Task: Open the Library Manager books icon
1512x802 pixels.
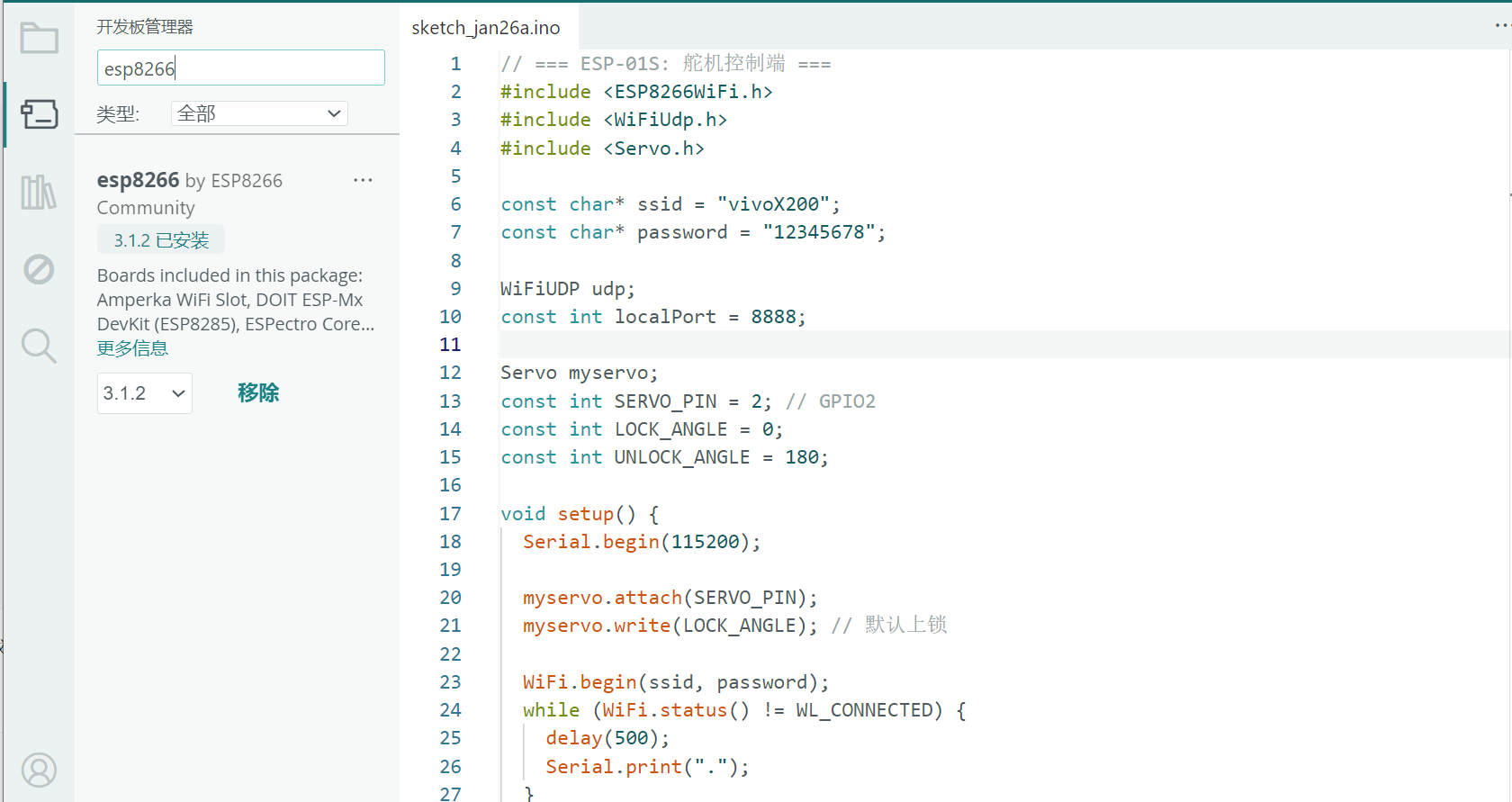Action: click(39, 192)
